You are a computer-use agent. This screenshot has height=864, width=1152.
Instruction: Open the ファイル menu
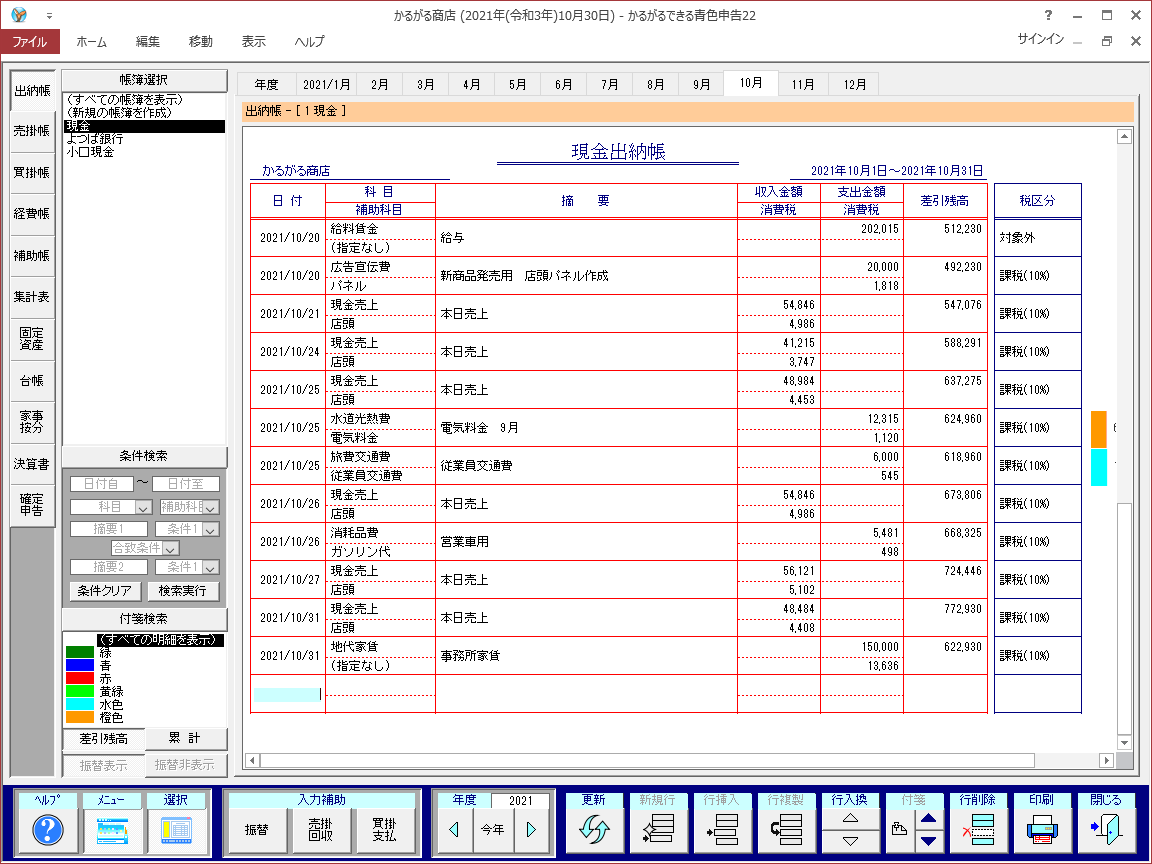pyautogui.click(x=29, y=42)
